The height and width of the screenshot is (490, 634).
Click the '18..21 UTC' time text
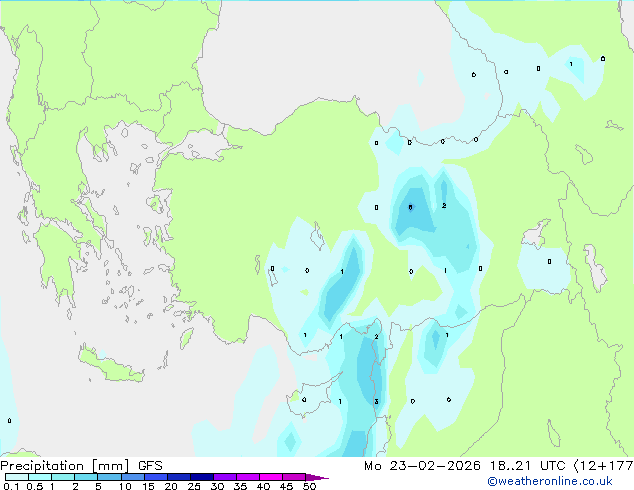coord(526,466)
